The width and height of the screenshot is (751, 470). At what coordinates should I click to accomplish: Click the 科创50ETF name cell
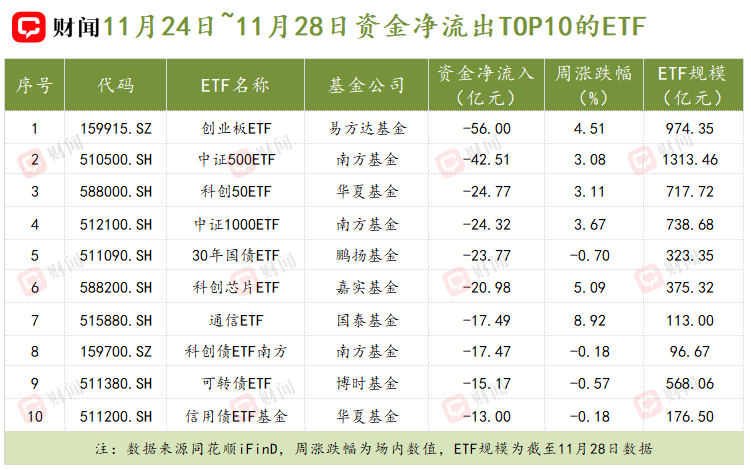[x=236, y=192]
